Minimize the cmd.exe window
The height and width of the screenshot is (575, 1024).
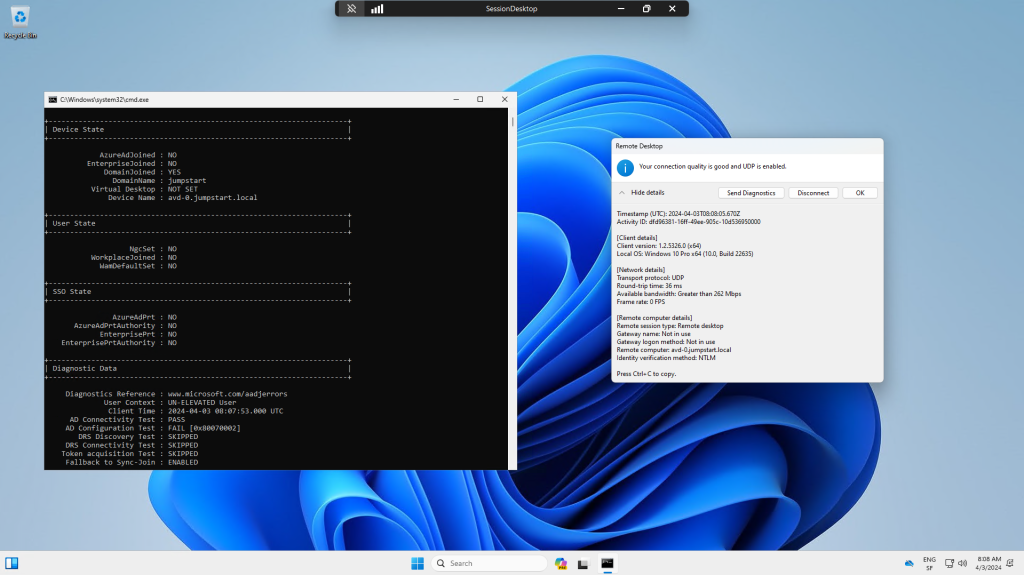point(456,99)
